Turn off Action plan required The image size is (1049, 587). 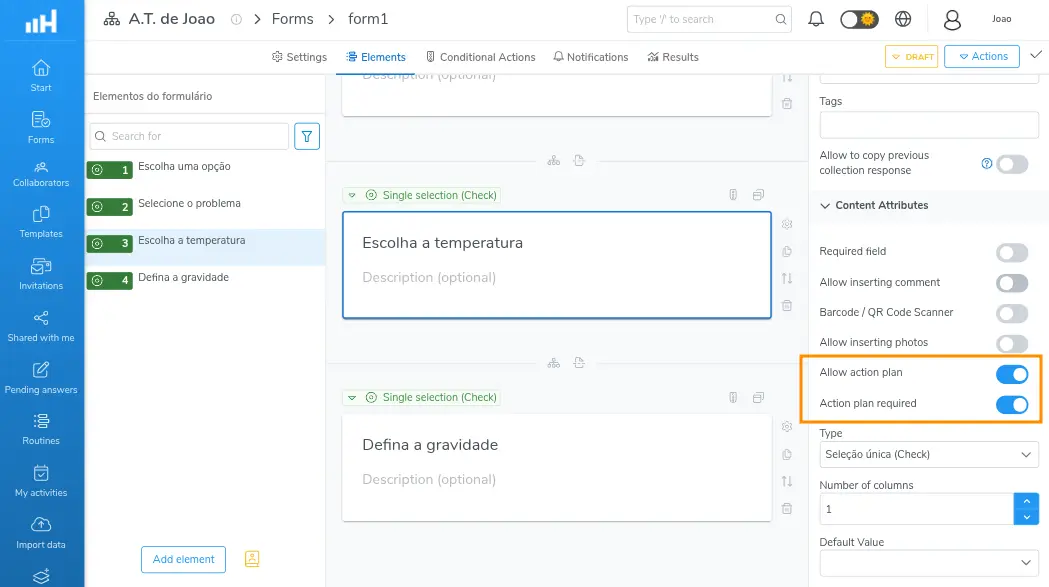point(1012,404)
